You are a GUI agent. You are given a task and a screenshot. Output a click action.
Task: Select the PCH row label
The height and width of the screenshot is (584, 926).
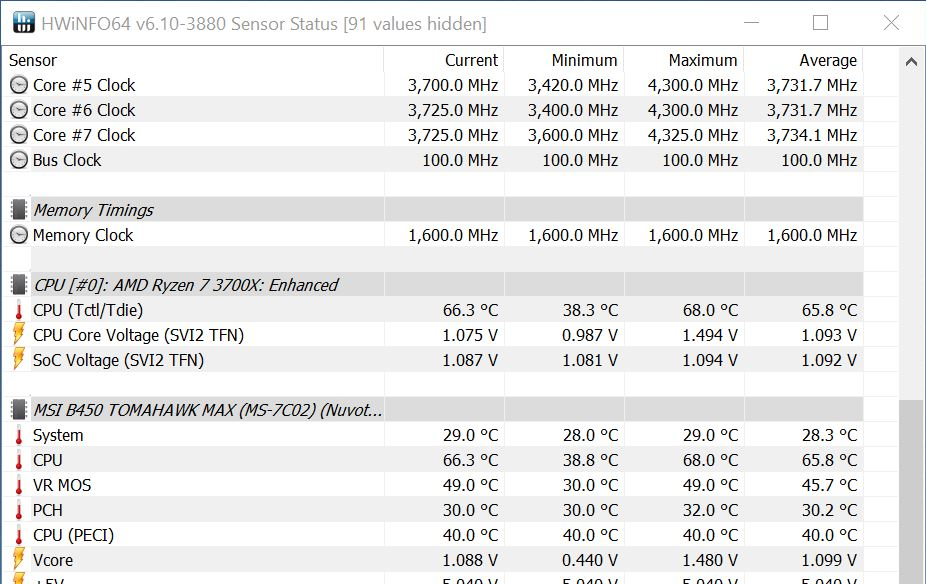(47, 510)
